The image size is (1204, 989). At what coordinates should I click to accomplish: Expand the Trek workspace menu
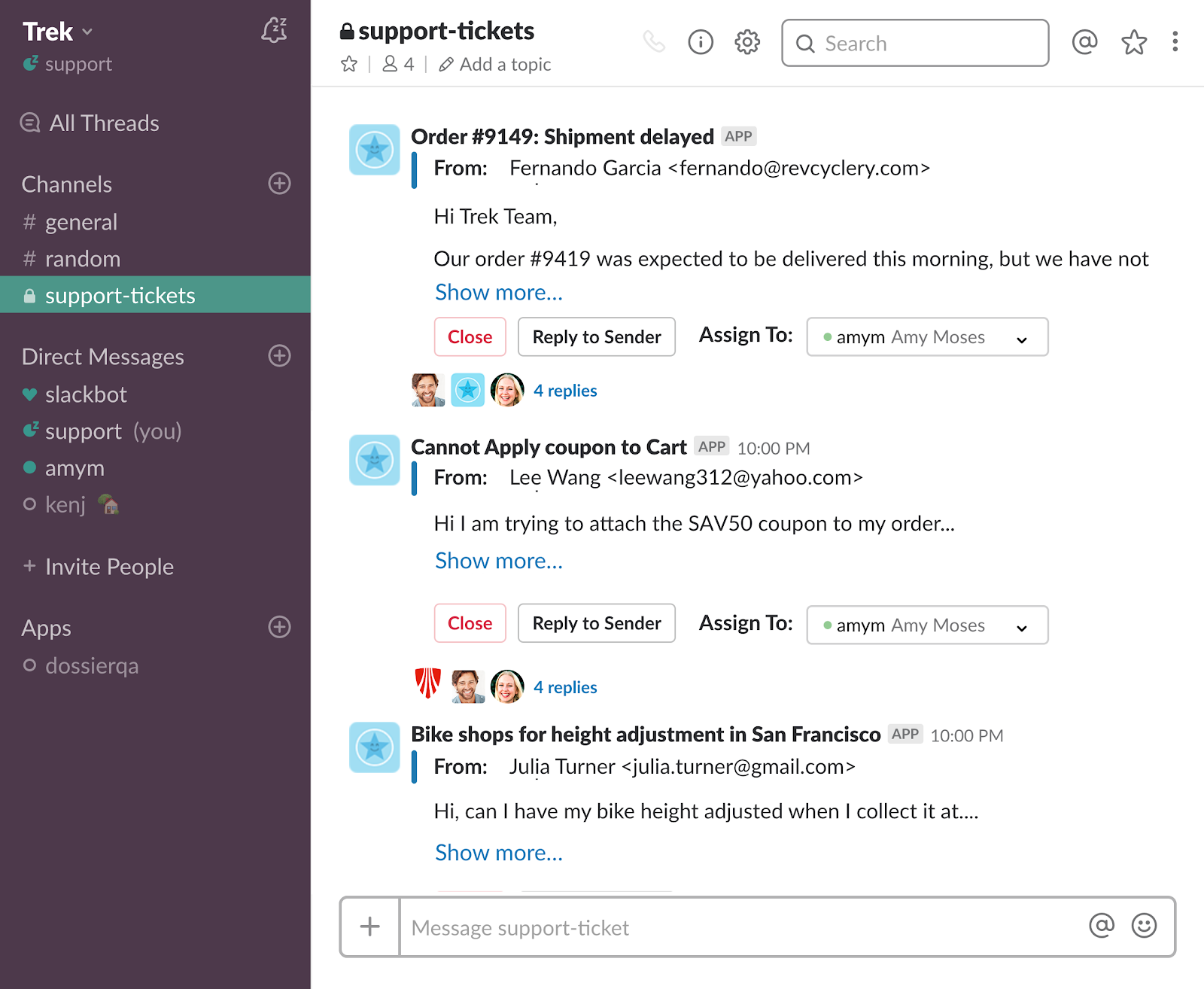pyautogui.click(x=57, y=32)
